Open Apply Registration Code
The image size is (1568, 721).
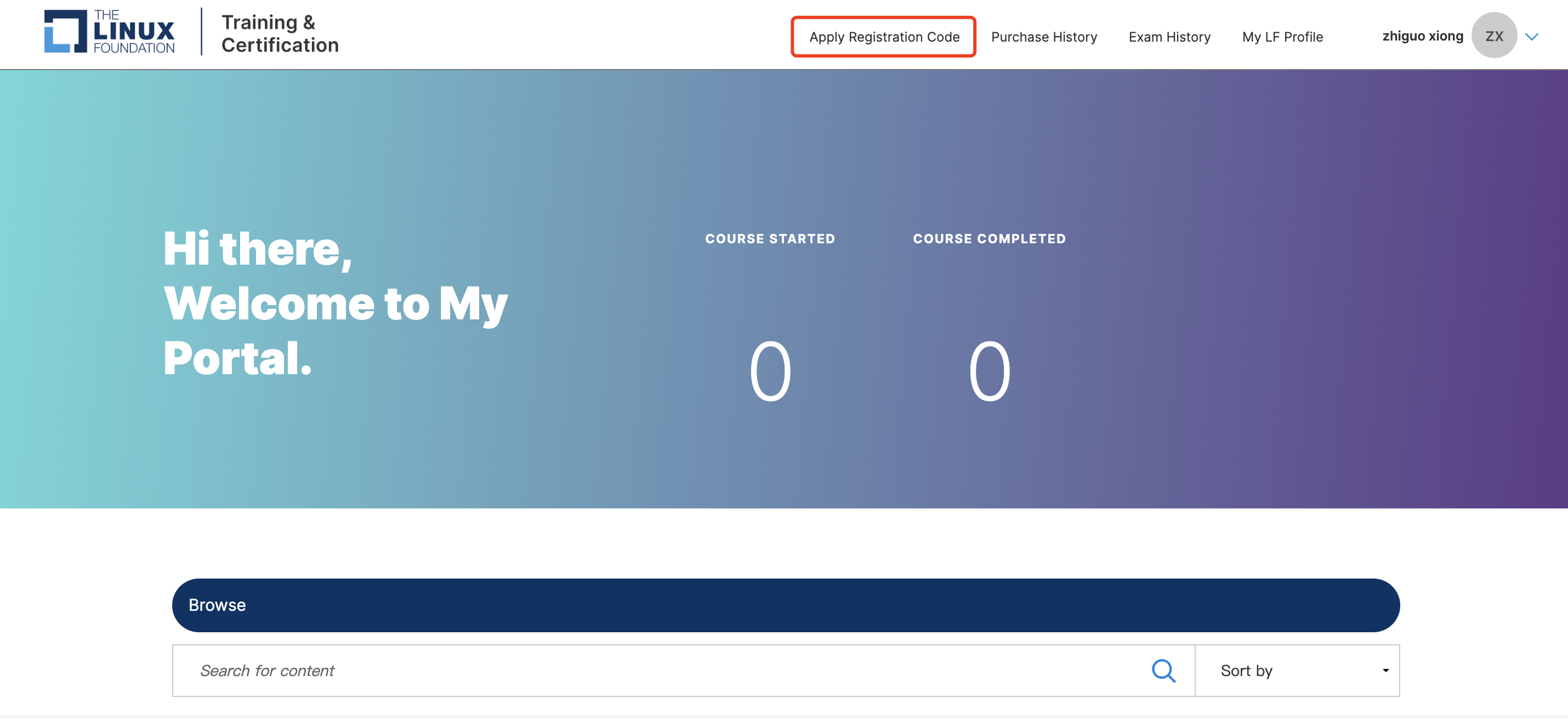pyautogui.click(x=883, y=37)
